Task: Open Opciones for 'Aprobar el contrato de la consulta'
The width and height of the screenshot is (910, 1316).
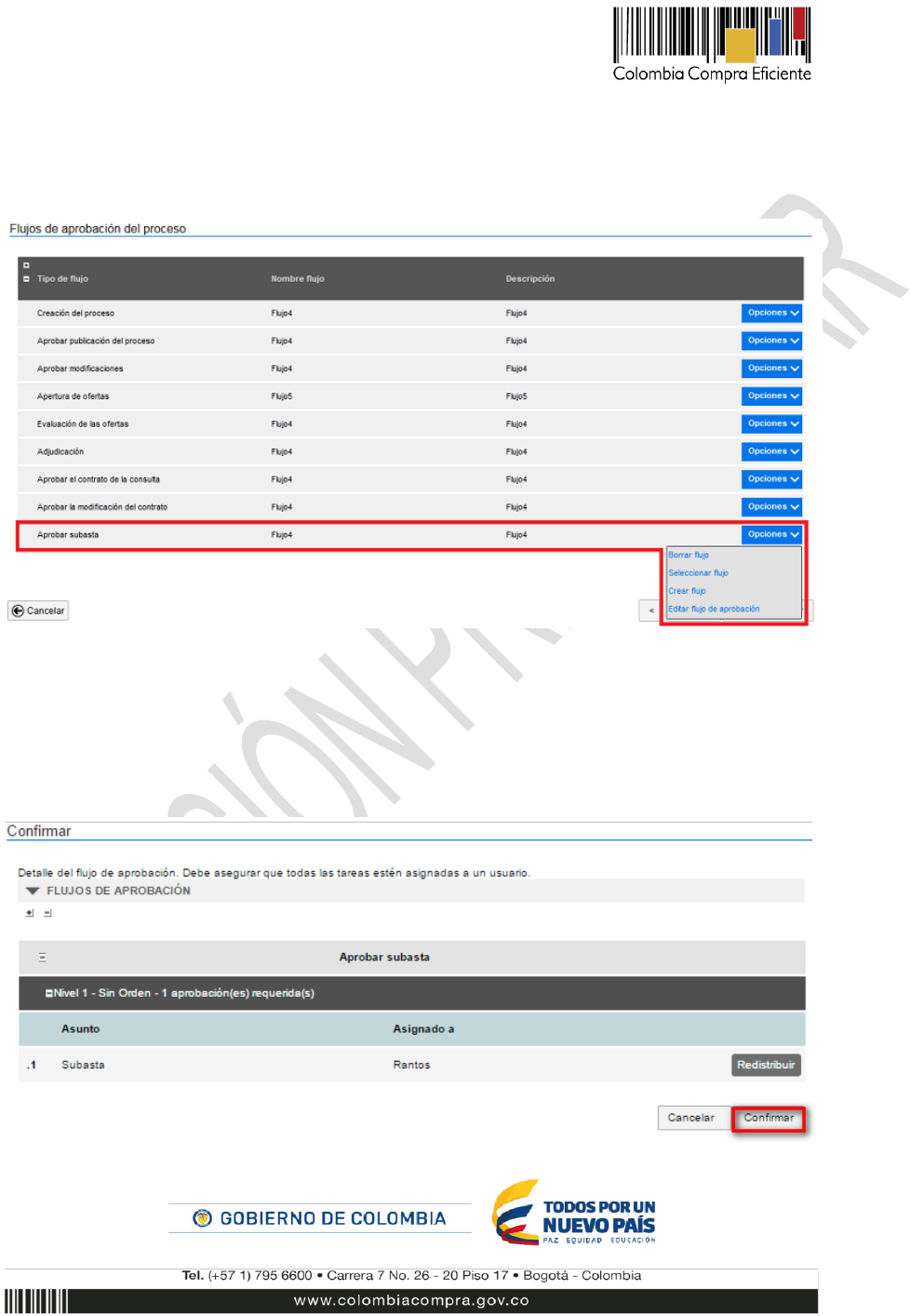Action: tap(771, 479)
